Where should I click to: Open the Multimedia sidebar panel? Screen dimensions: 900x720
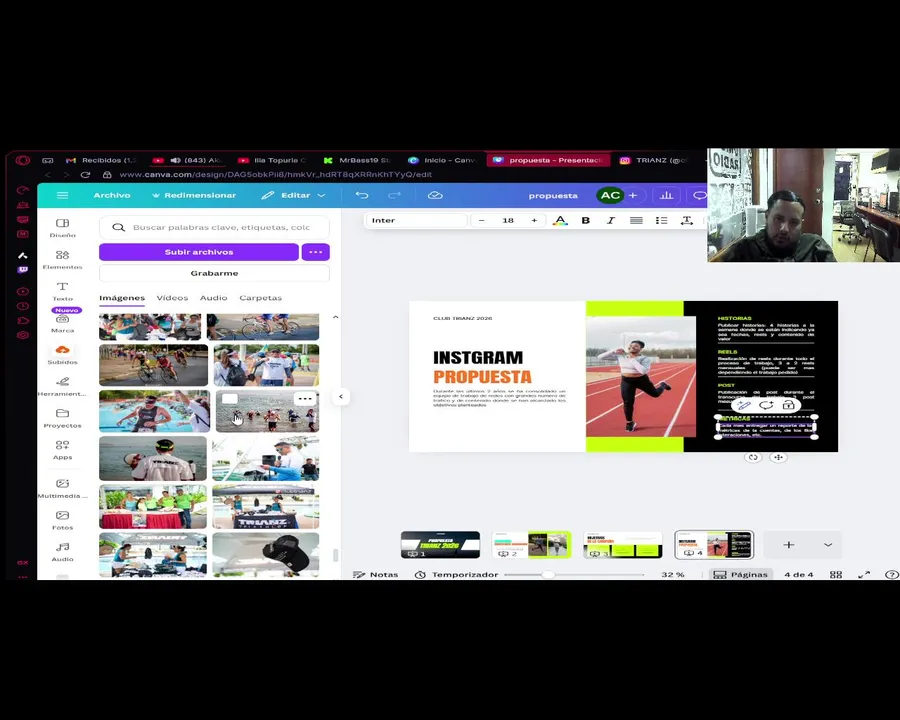63,488
